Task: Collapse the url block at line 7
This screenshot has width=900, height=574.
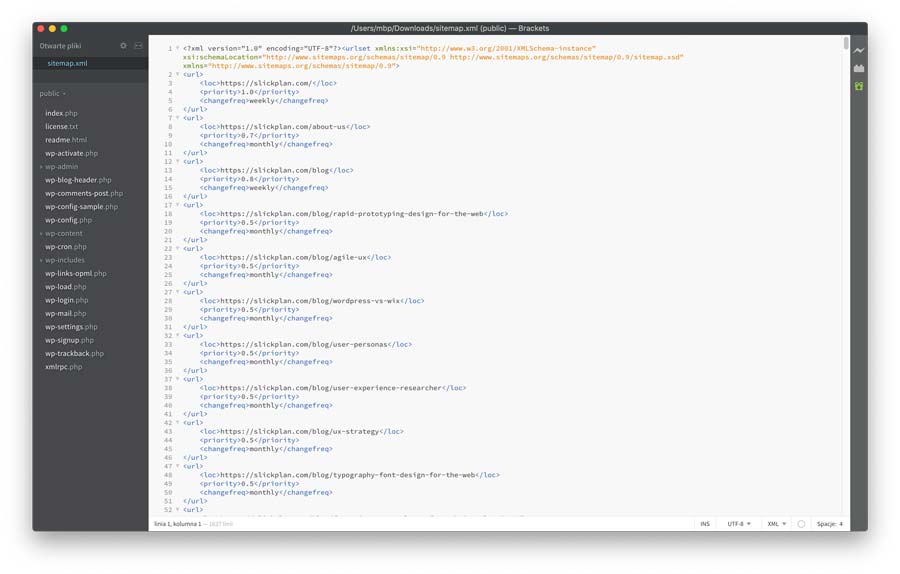Action: tap(178, 118)
